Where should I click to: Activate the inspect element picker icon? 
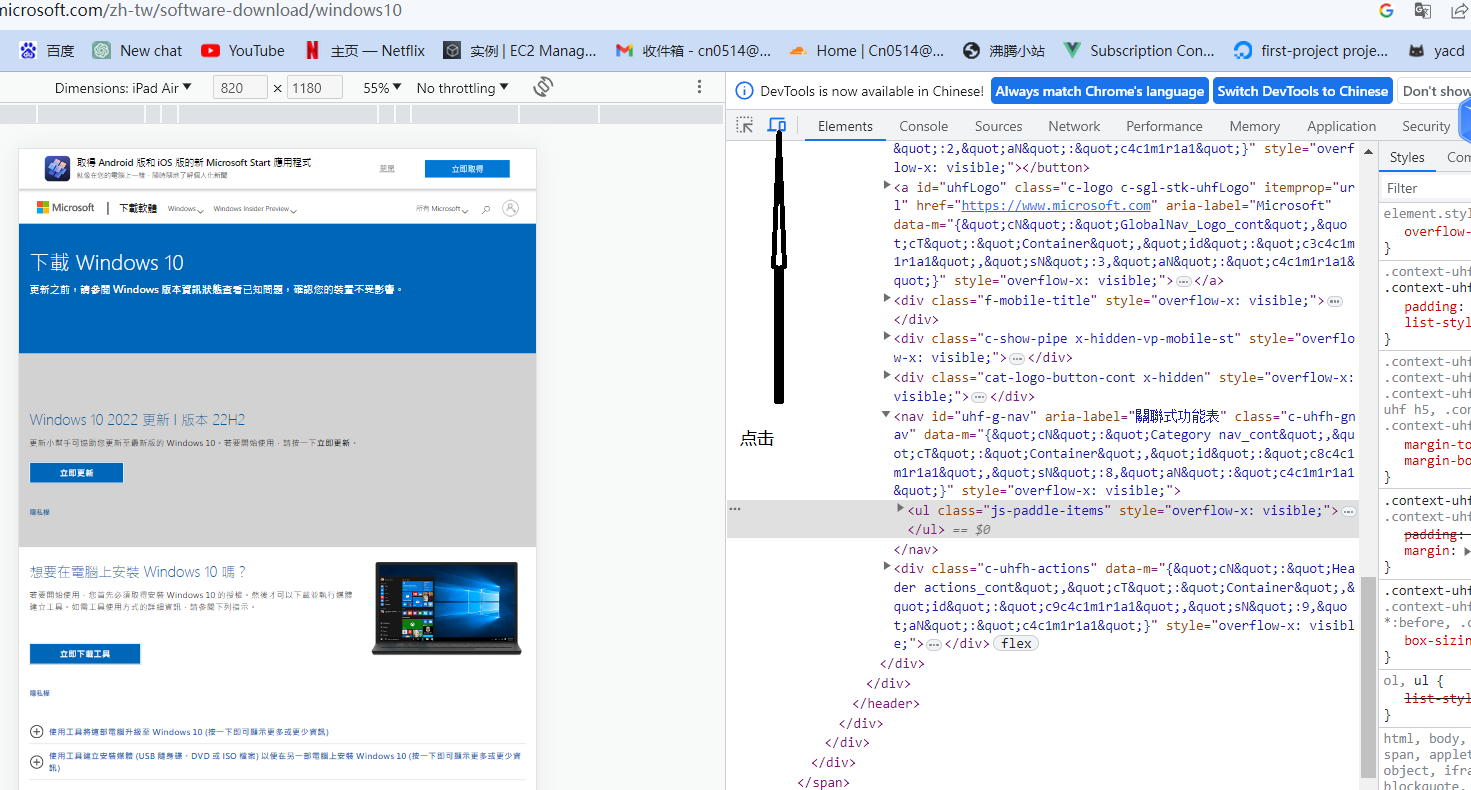pos(745,125)
